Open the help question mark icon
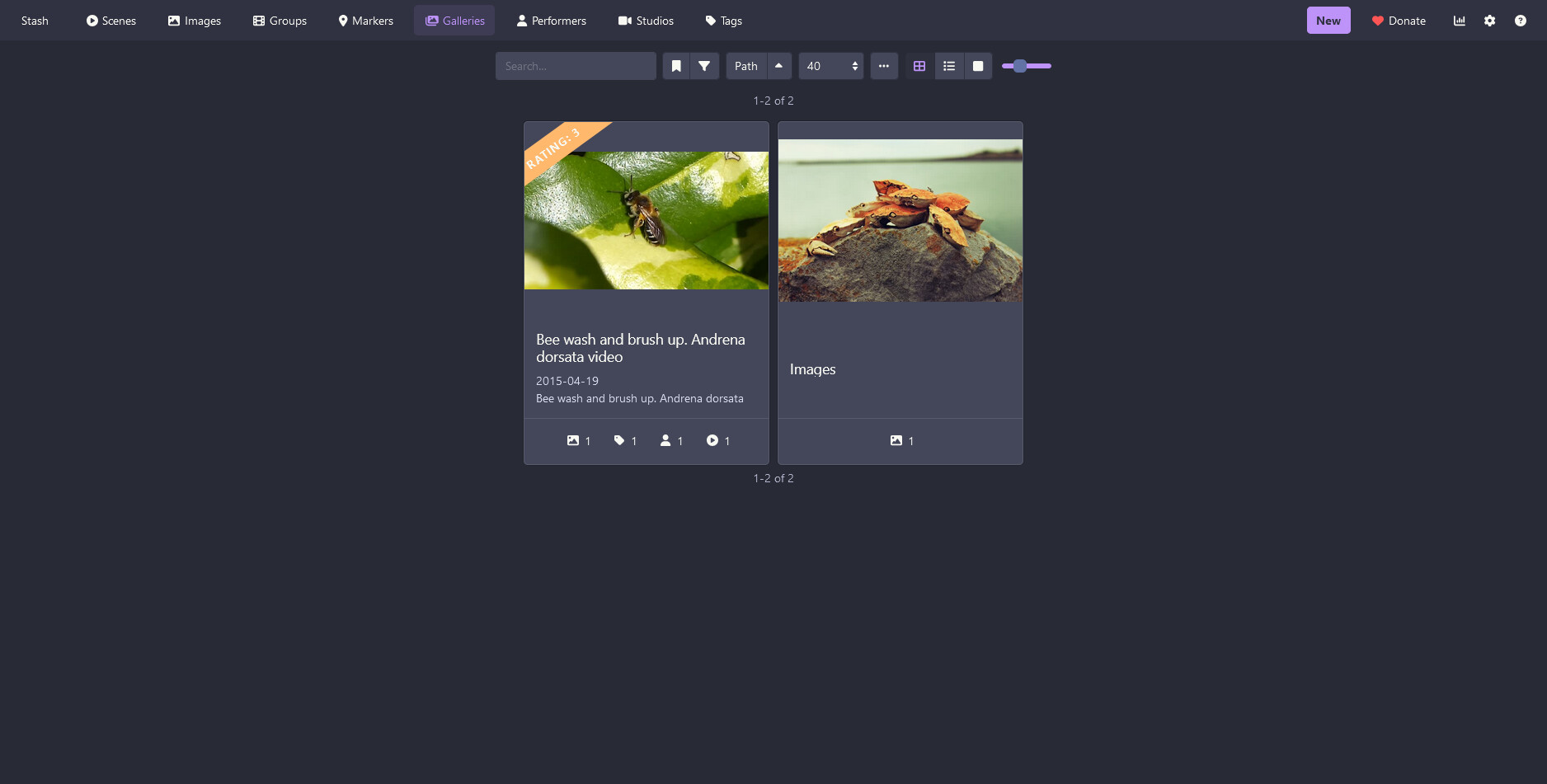Viewport: 1547px width, 784px height. (x=1520, y=21)
